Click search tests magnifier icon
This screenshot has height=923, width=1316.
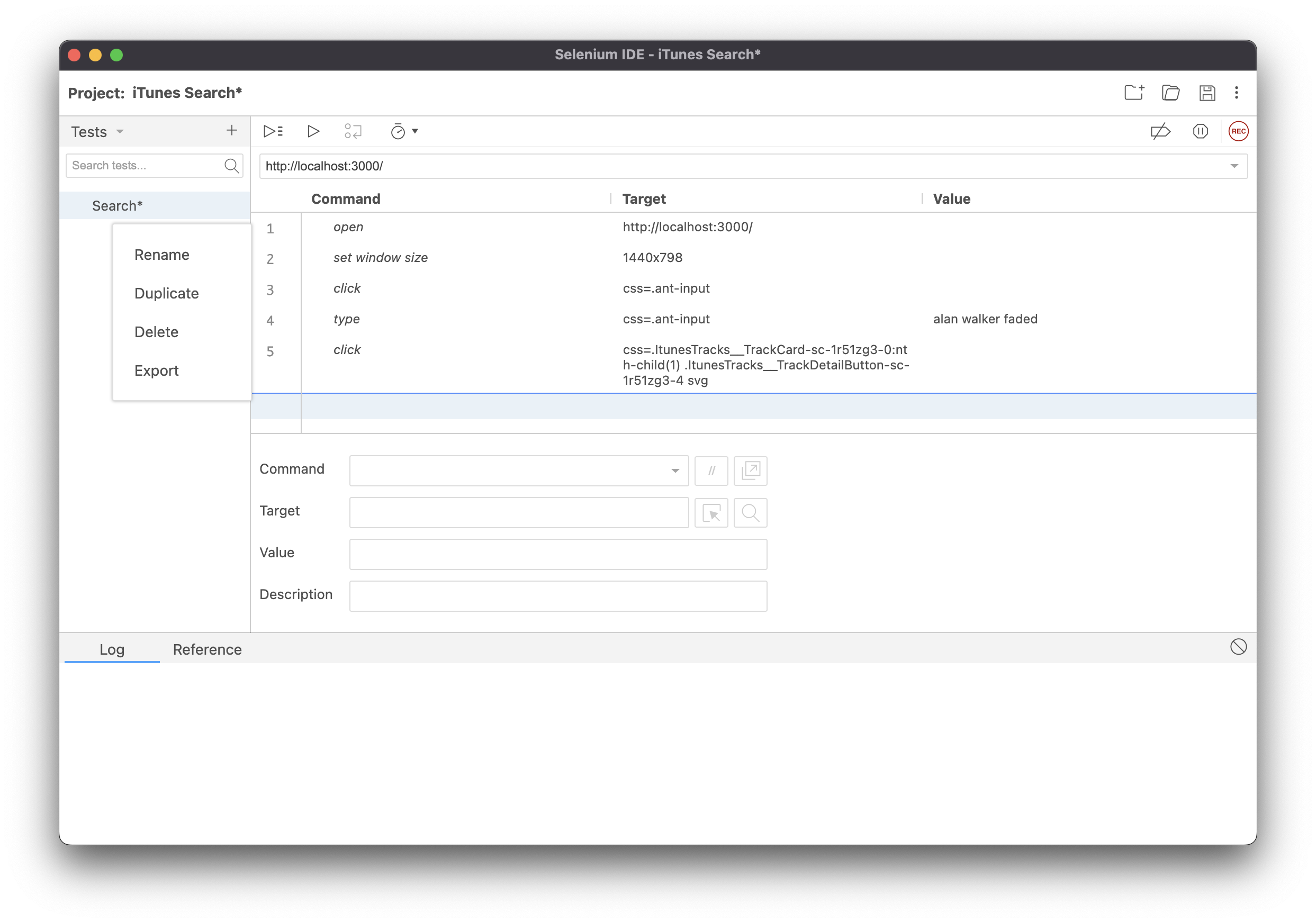click(231, 166)
